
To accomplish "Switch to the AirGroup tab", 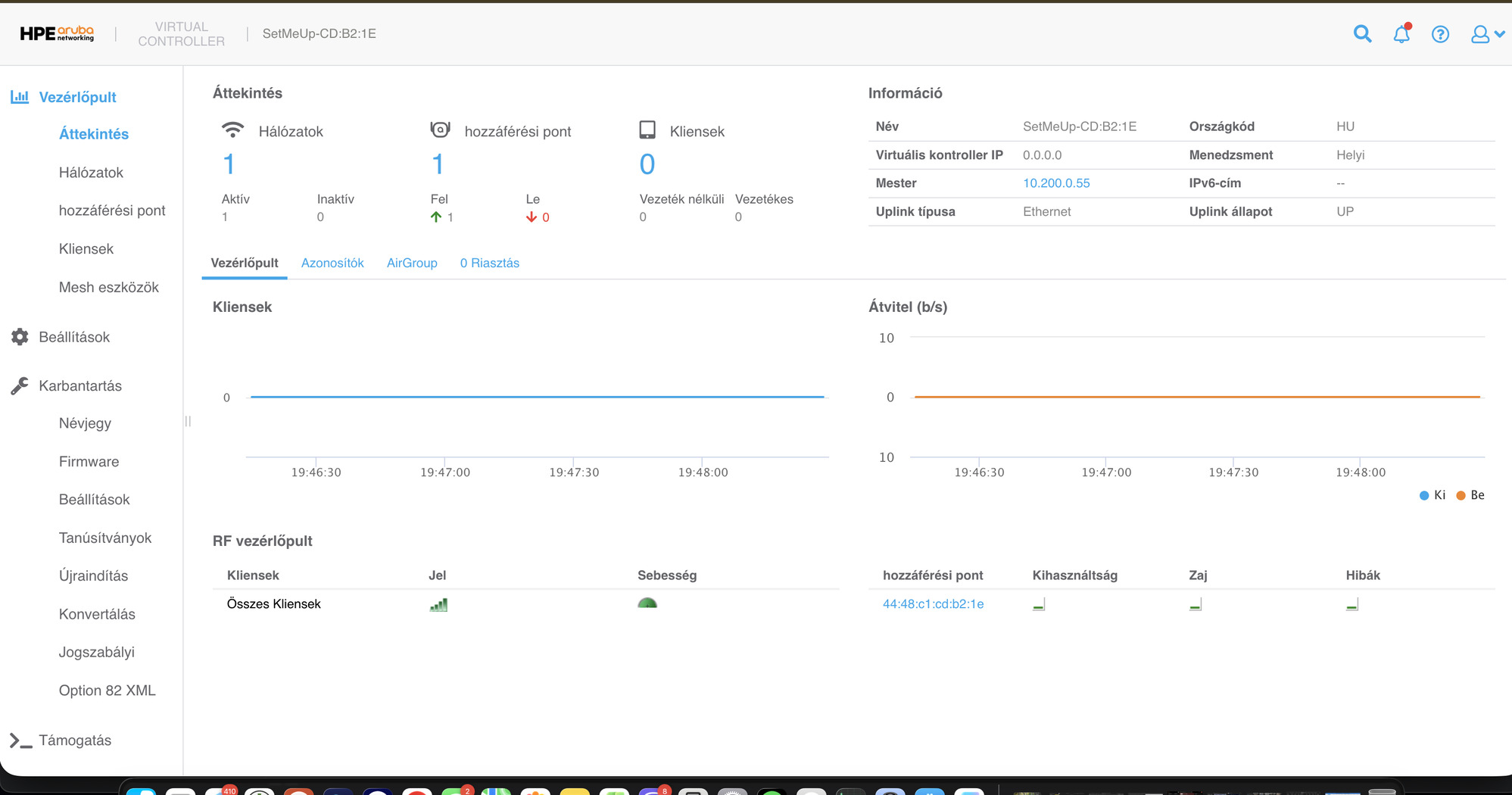I will click(x=412, y=263).
